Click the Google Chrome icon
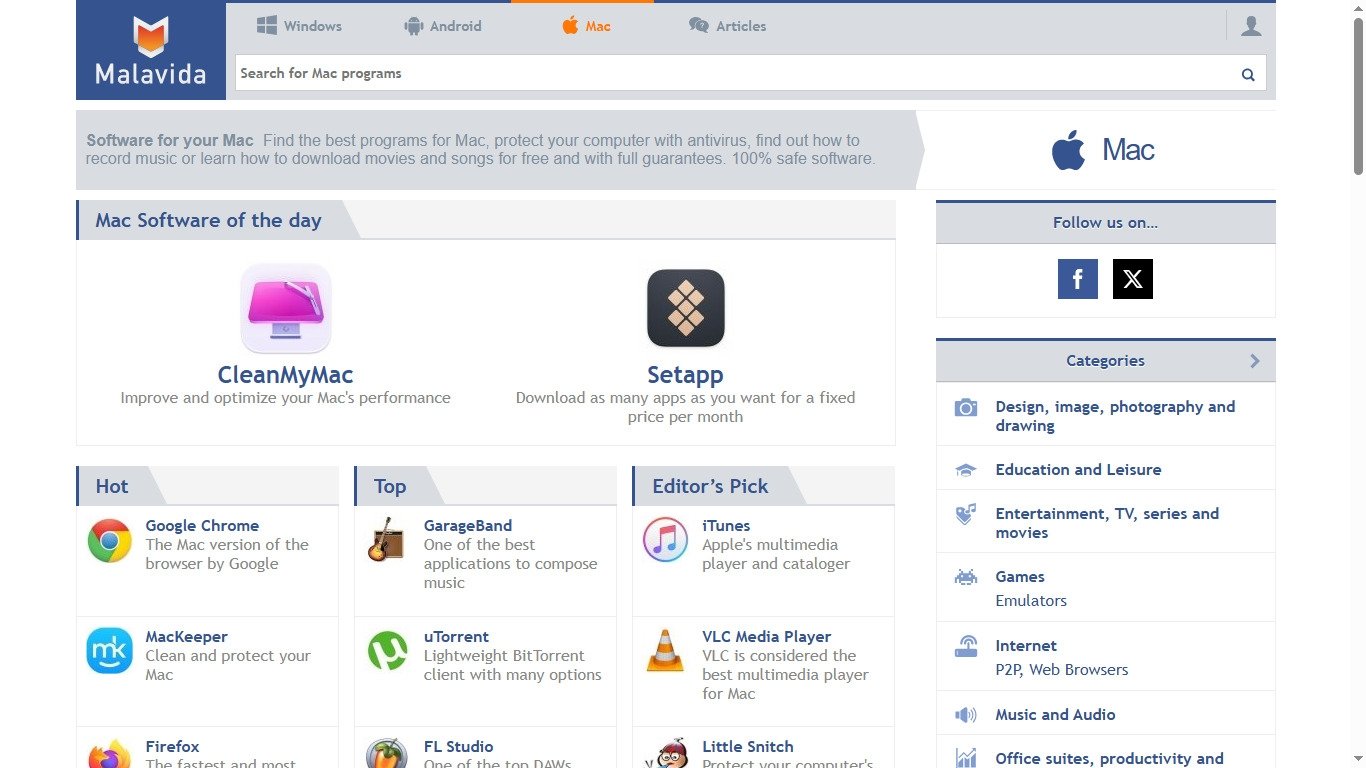Screen dimensions: 1366x768 coord(110,541)
